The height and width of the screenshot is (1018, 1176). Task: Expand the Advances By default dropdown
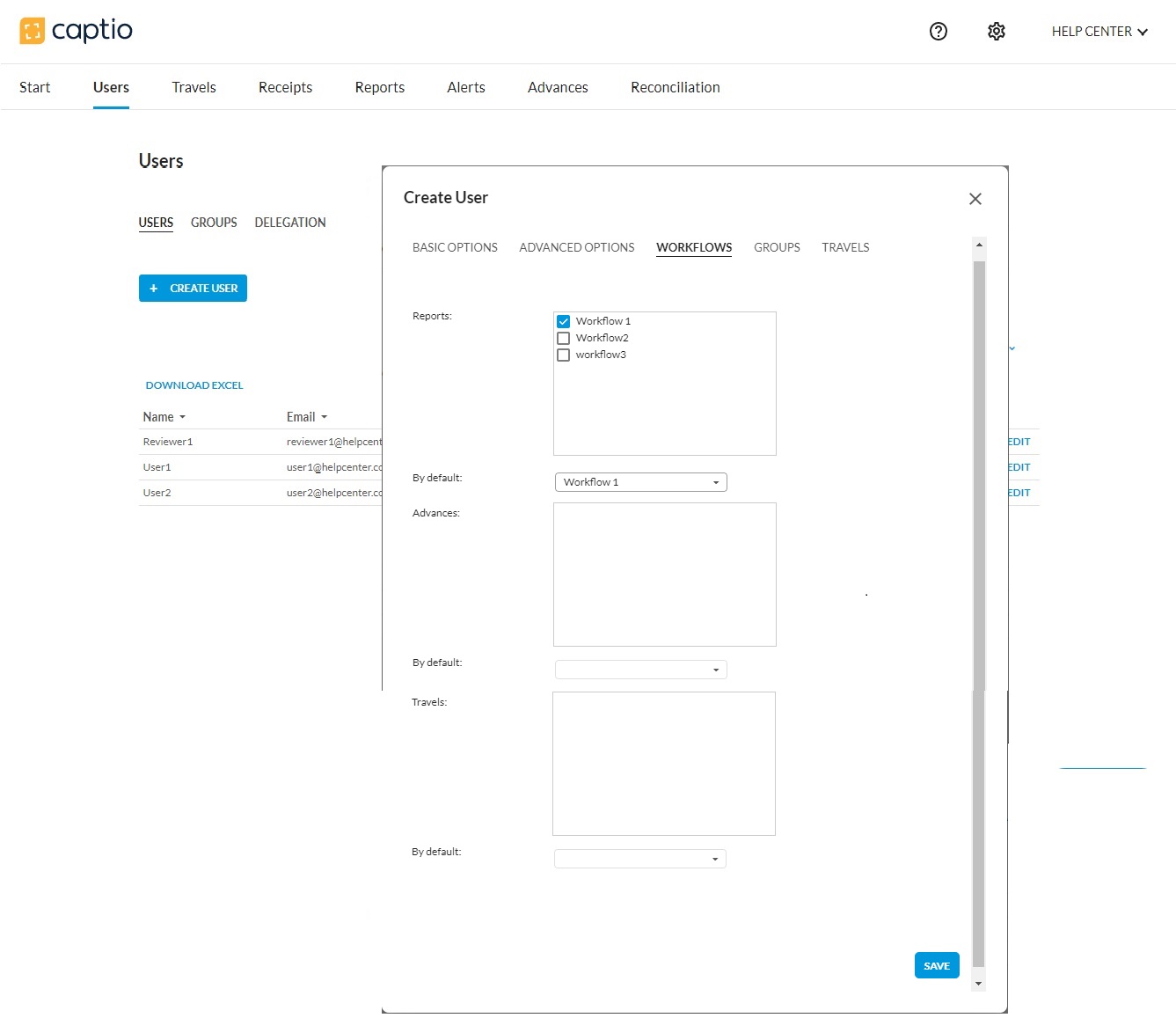pyautogui.click(x=640, y=670)
